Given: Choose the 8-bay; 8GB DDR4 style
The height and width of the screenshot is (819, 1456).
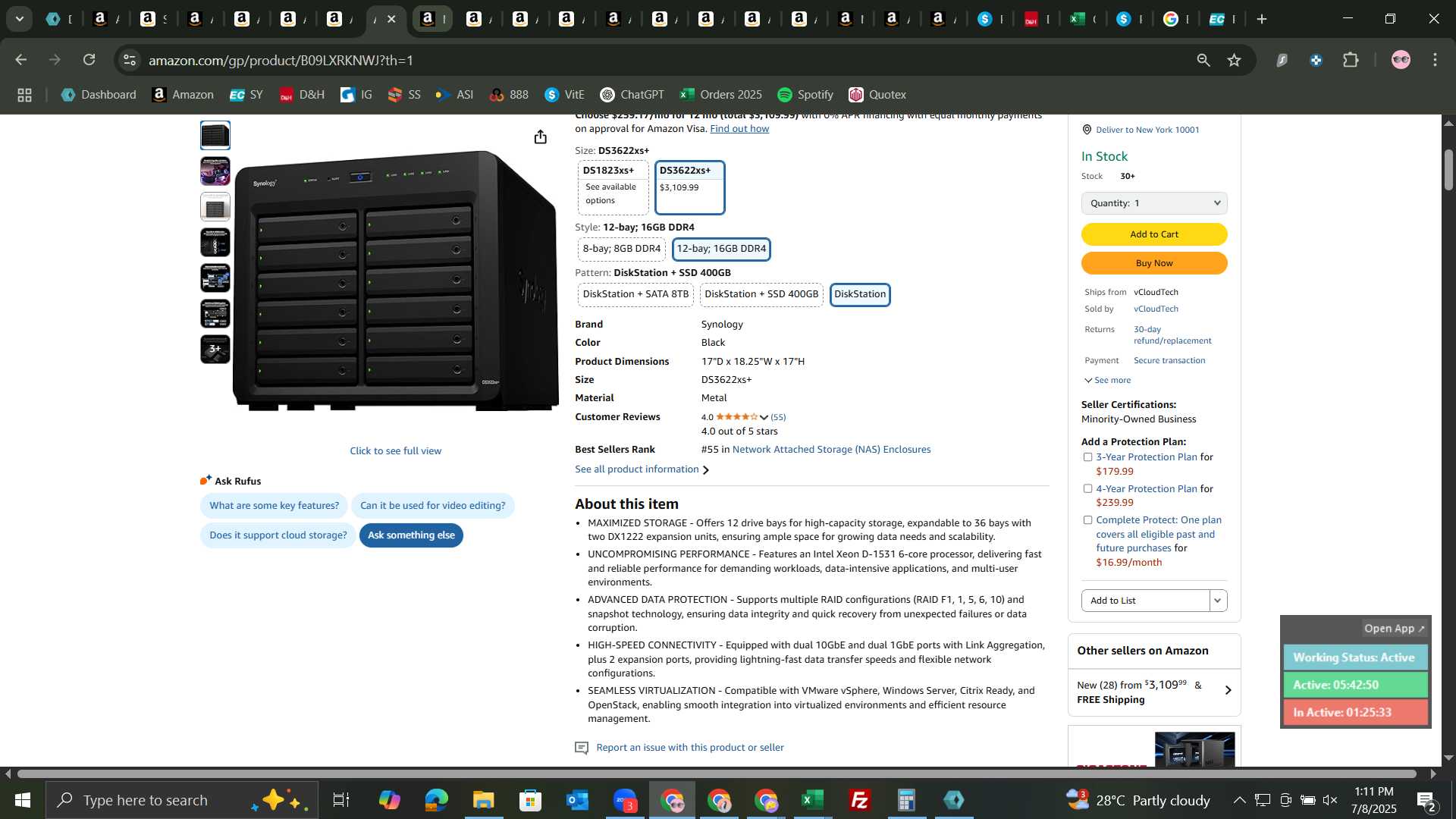Looking at the screenshot, I should pos(621,249).
